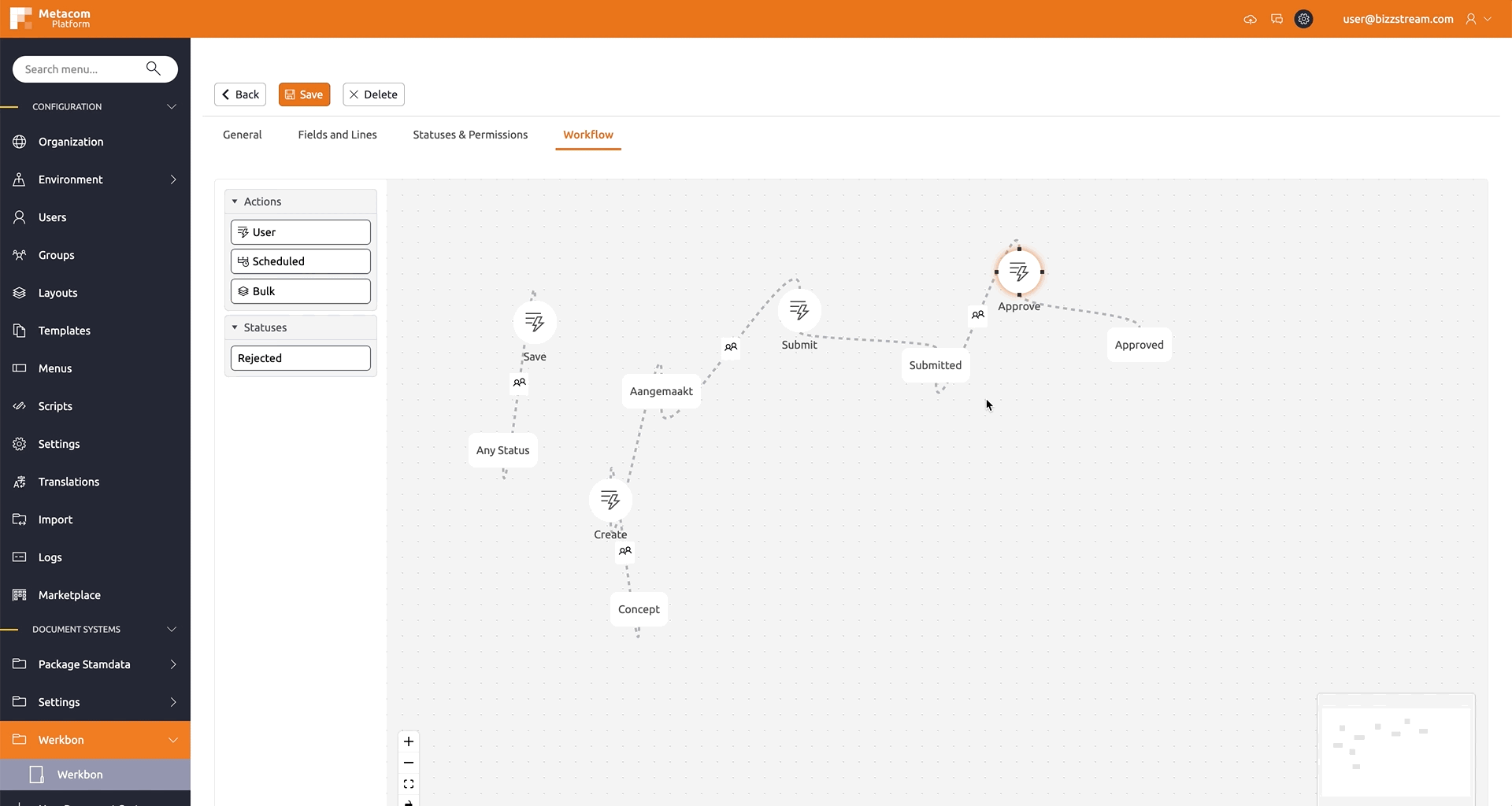Delete the document definition
1512x806 pixels.
pyautogui.click(x=373, y=94)
